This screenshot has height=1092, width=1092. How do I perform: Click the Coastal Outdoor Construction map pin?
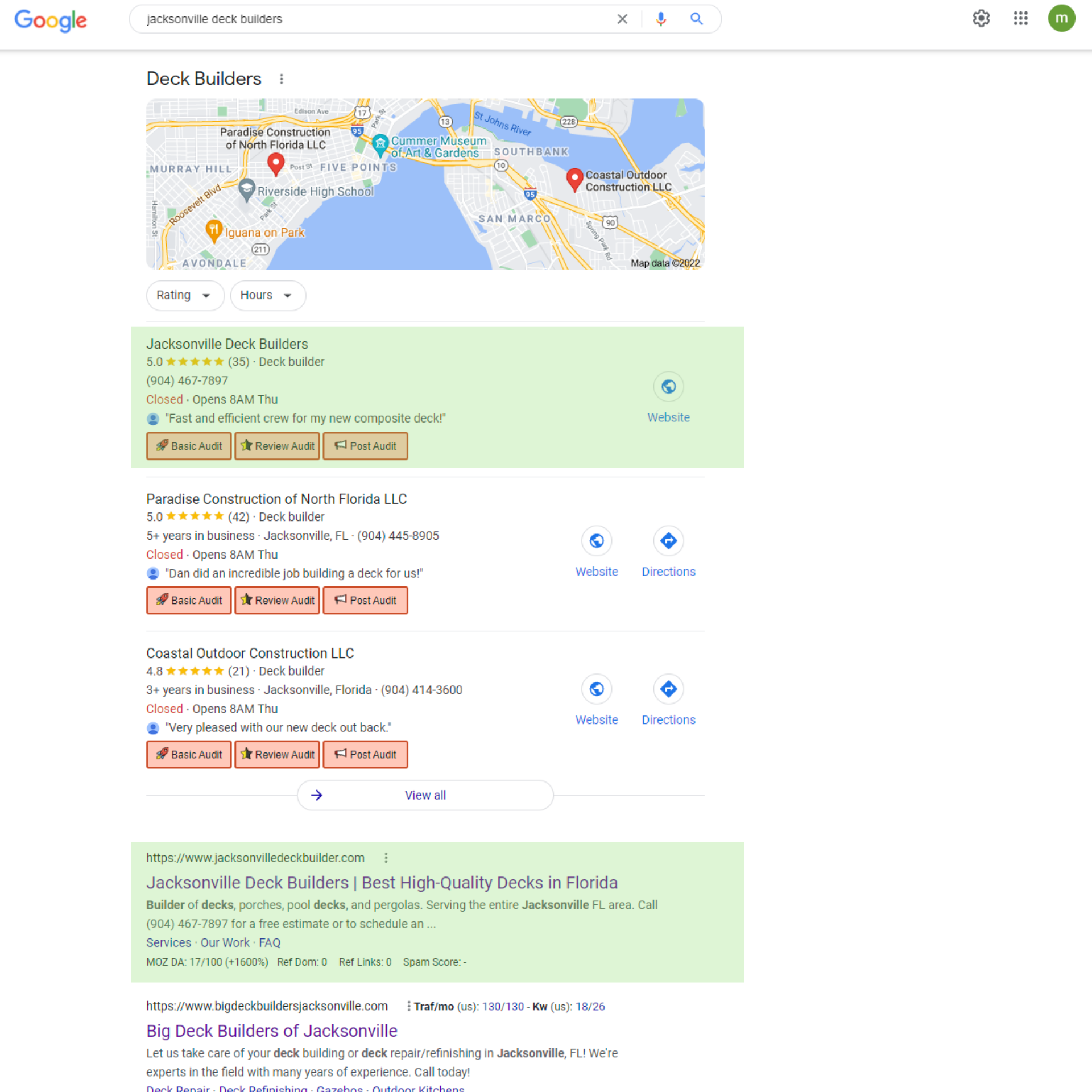click(574, 180)
